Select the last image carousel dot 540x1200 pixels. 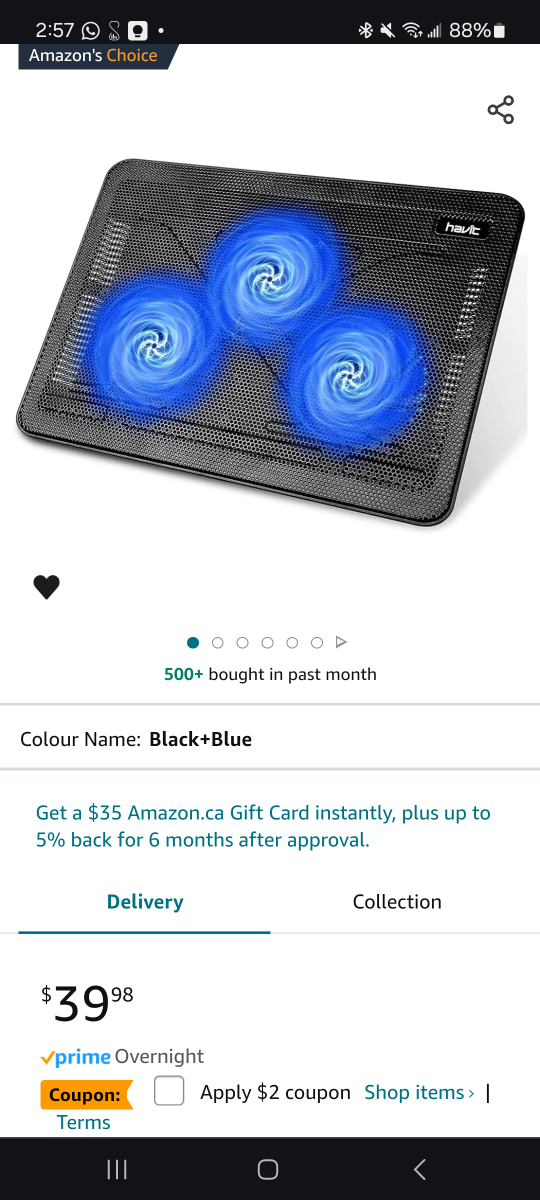click(317, 642)
